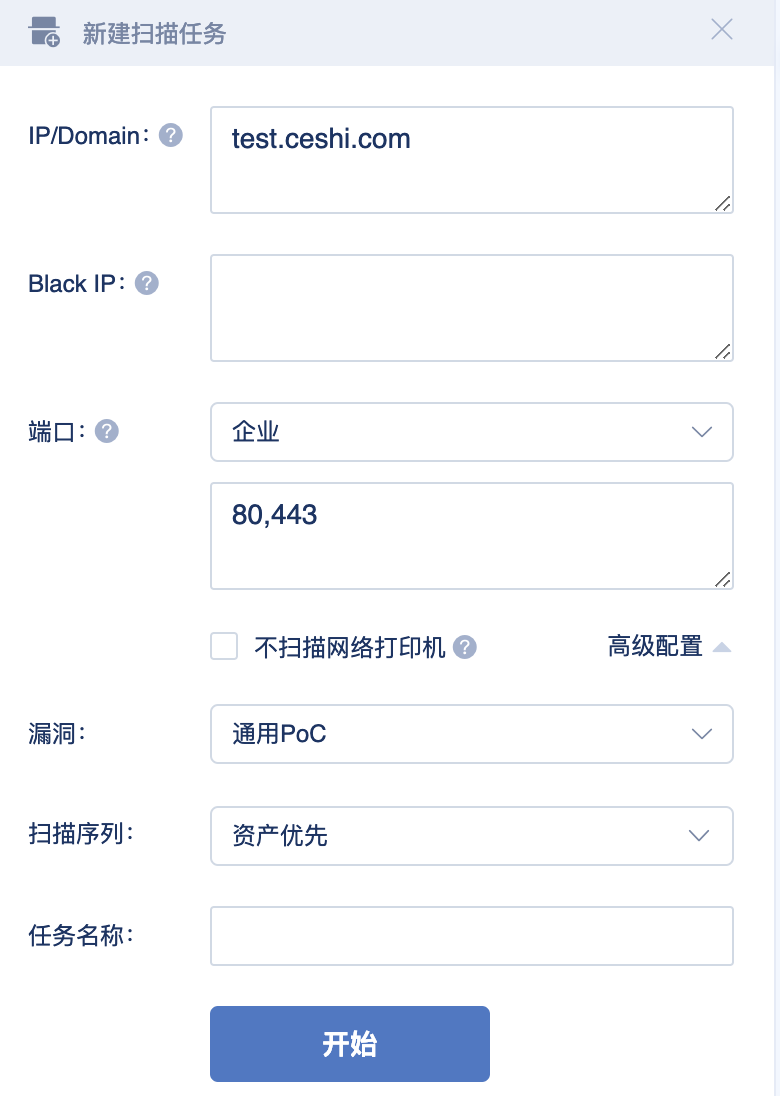Screen dimensions: 780x1096
Task: Click the chevron on the 资产优先 dropdown
Action: (x=699, y=835)
